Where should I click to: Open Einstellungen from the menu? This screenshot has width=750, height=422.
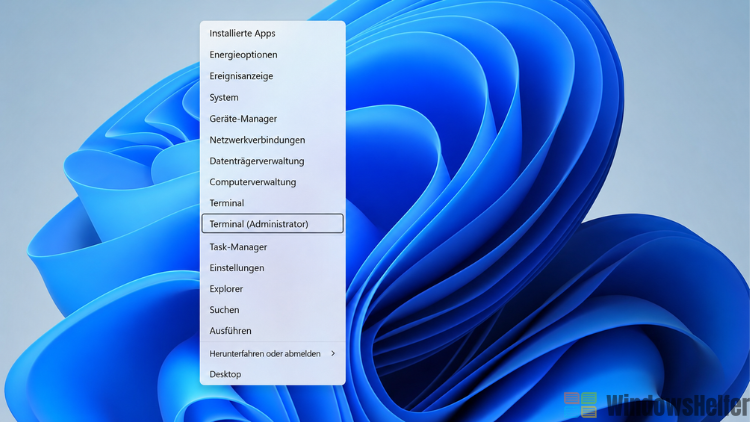coord(273,268)
